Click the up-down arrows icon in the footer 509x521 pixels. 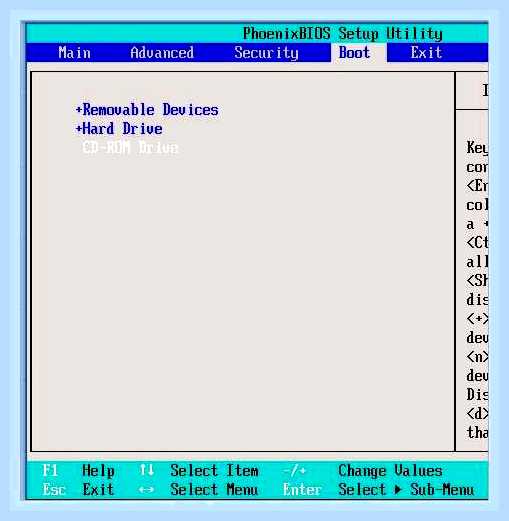click(x=147, y=470)
